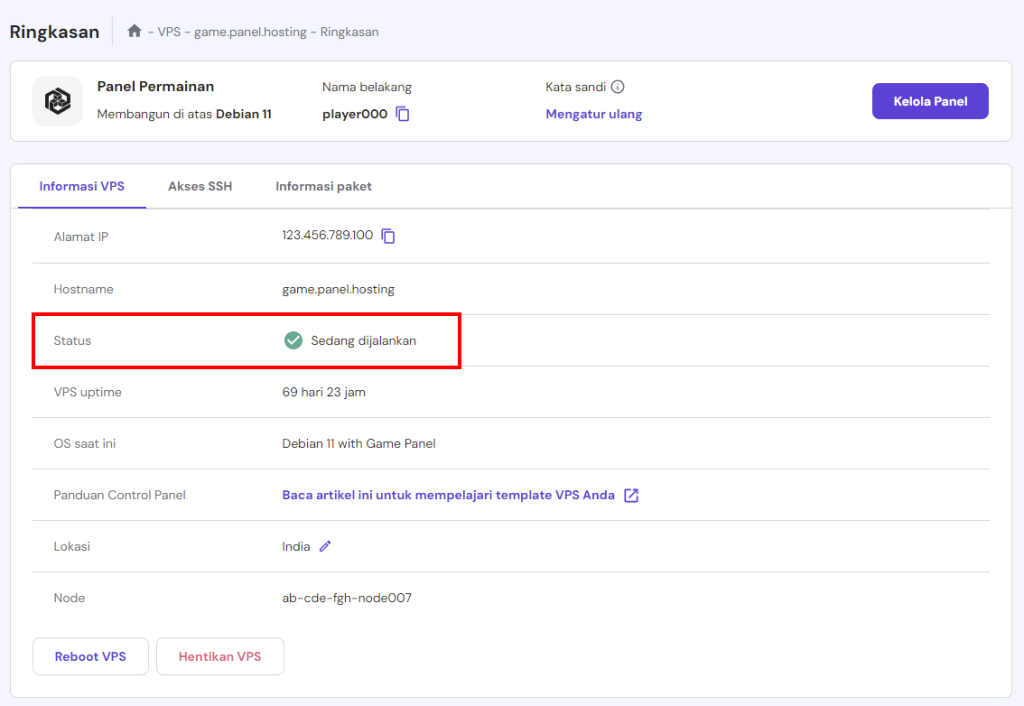Click the green running status checkmark
This screenshot has height=706, width=1024.
tap(293, 340)
